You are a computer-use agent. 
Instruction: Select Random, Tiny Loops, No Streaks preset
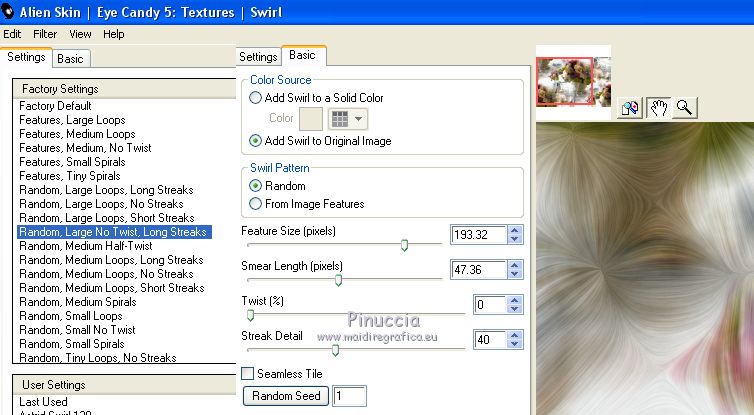pos(98,357)
